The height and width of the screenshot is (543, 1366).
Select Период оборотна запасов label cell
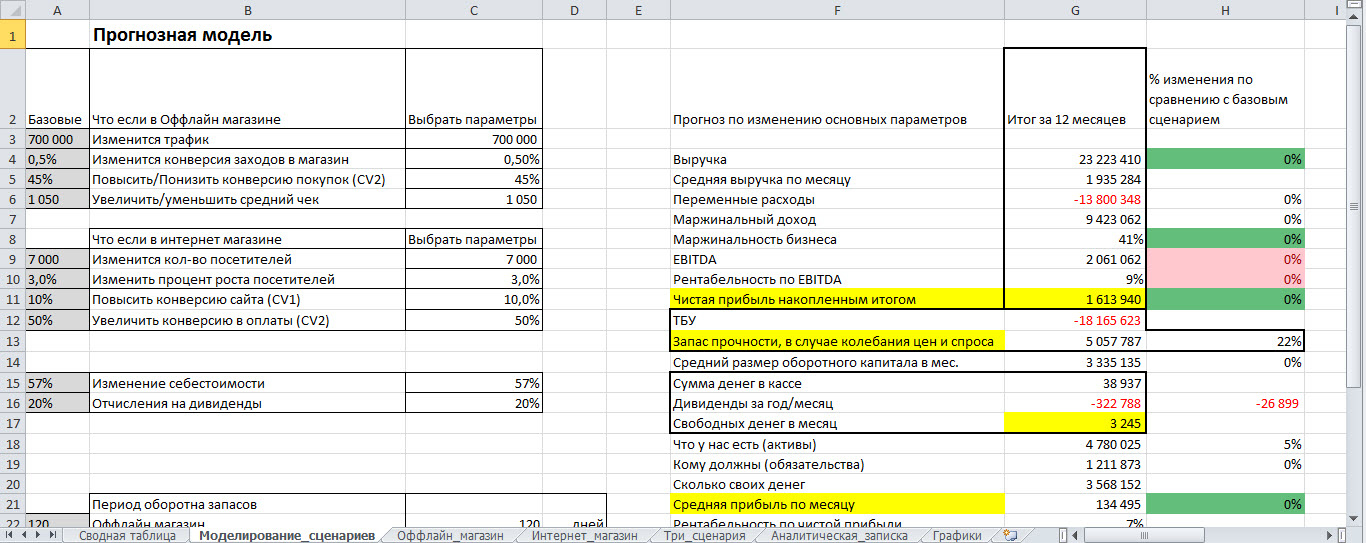click(247, 504)
